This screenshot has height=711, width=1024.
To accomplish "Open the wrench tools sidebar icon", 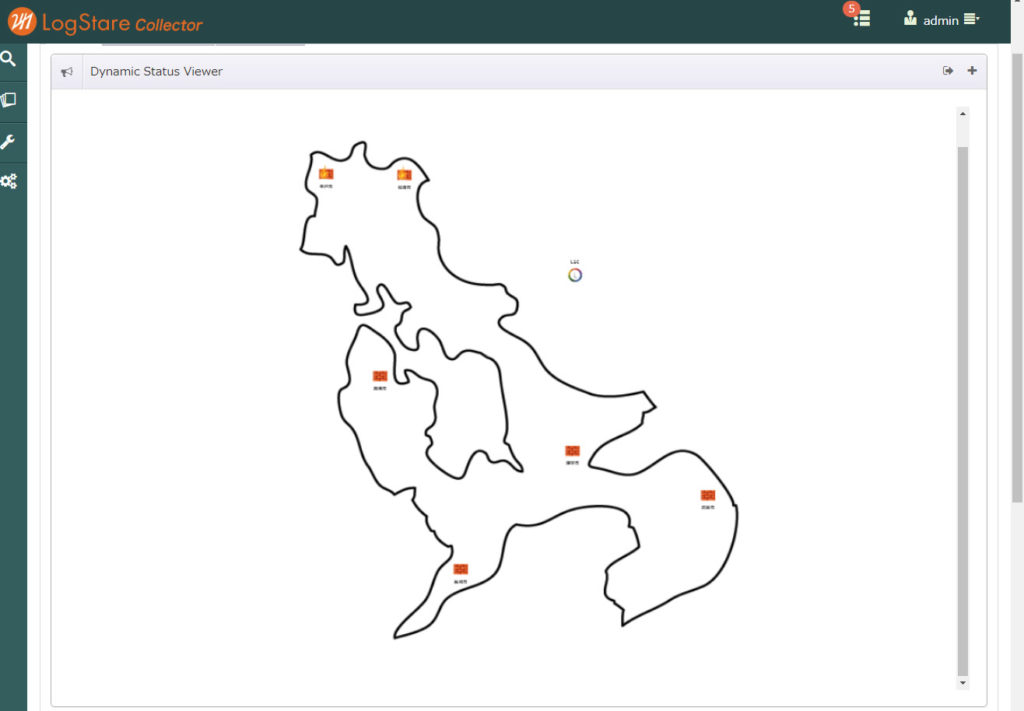I will tap(9, 141).
